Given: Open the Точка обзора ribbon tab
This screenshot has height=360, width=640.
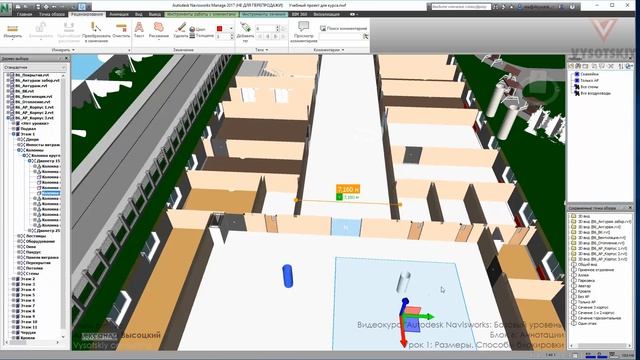Looking at the screenshot, I should pos(52,14).
